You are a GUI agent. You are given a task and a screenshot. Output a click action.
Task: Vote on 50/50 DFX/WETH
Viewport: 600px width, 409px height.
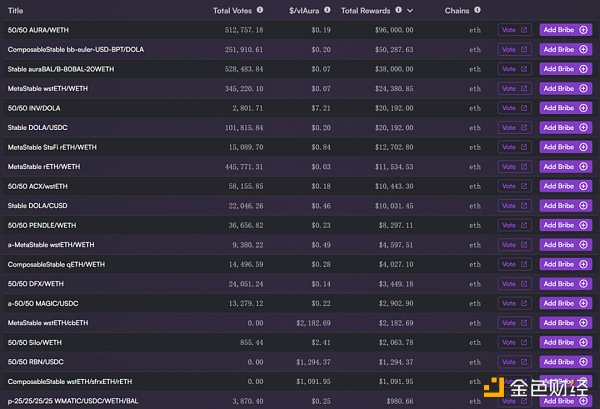[x=514, y=284]
